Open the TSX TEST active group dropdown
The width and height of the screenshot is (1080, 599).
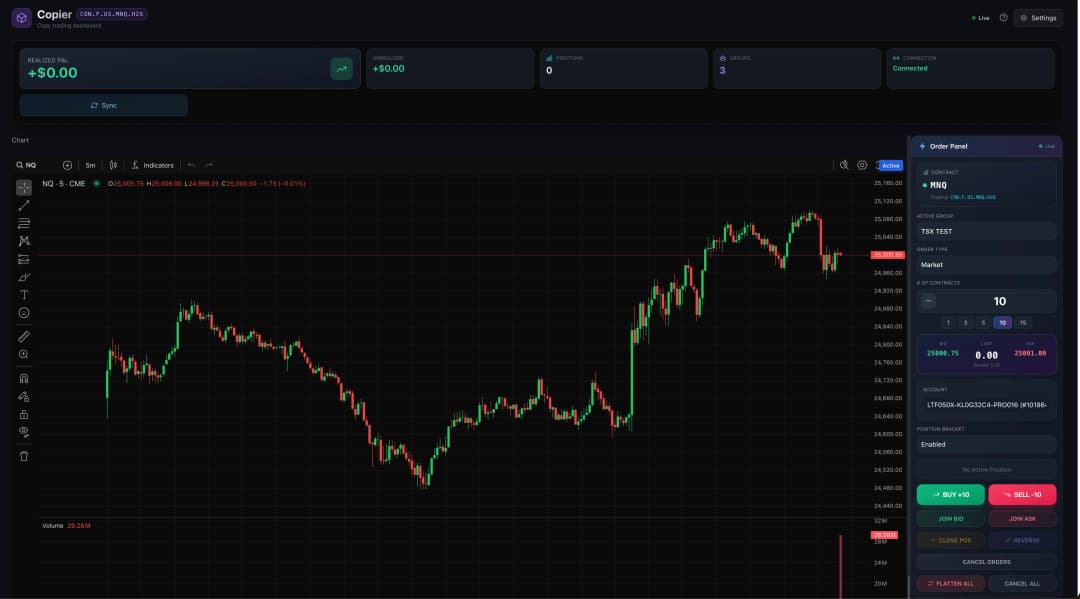[986, 231]
